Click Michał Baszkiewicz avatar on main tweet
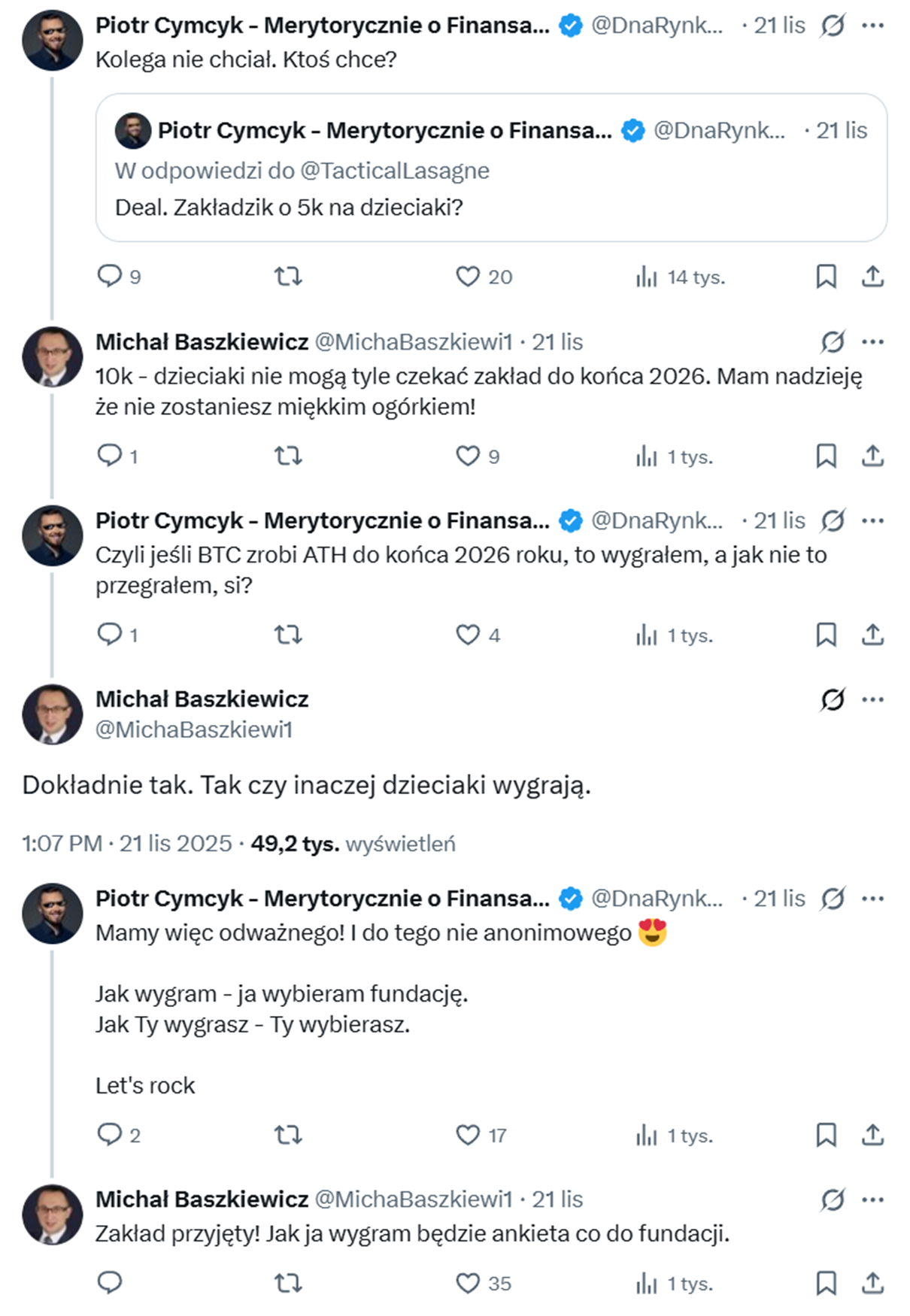Screen dimensions: 910x1316 tap(53, 714)
